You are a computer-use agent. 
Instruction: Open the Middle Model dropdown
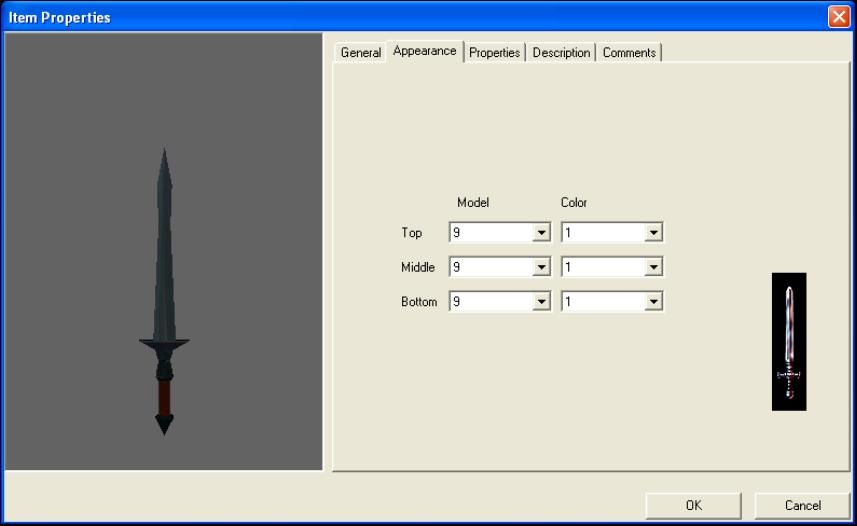542,267
